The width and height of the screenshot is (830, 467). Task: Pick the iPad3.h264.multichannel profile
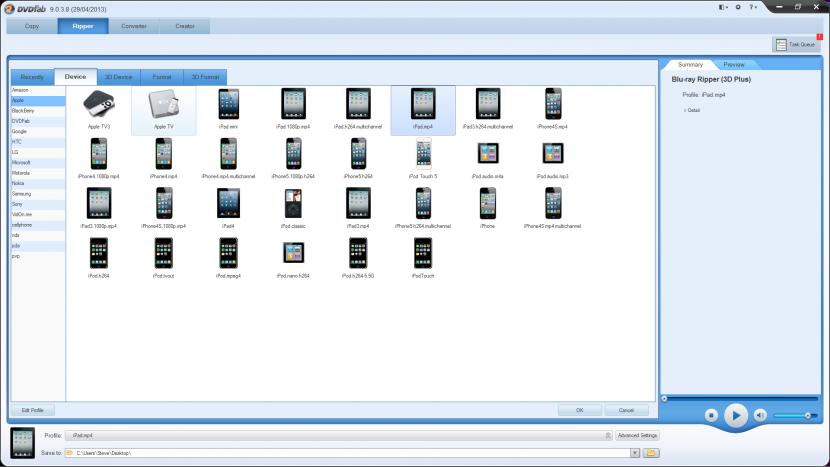488,109
